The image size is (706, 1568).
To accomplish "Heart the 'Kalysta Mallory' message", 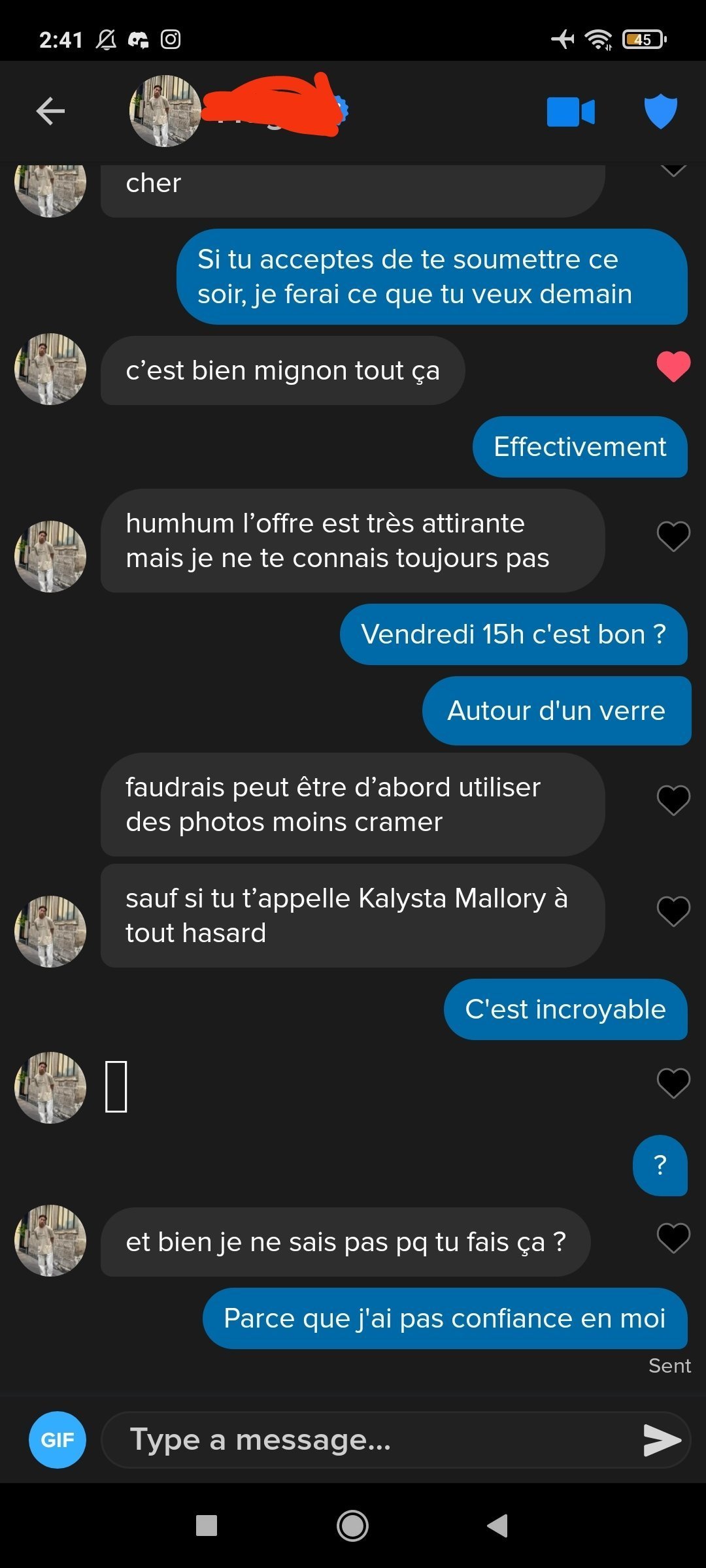I will (x=673, y=911).
